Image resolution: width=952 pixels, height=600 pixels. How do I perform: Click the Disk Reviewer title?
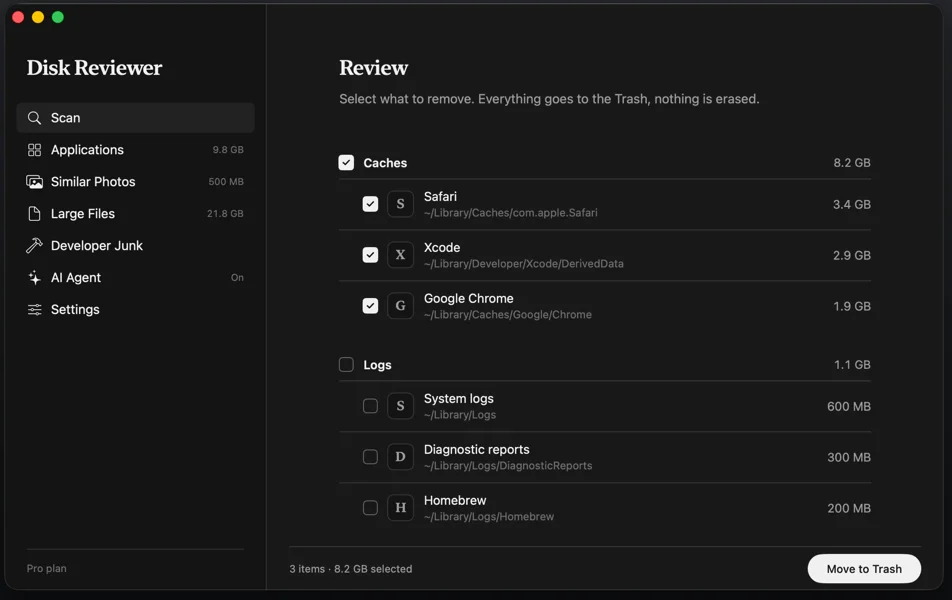[94, 68]
